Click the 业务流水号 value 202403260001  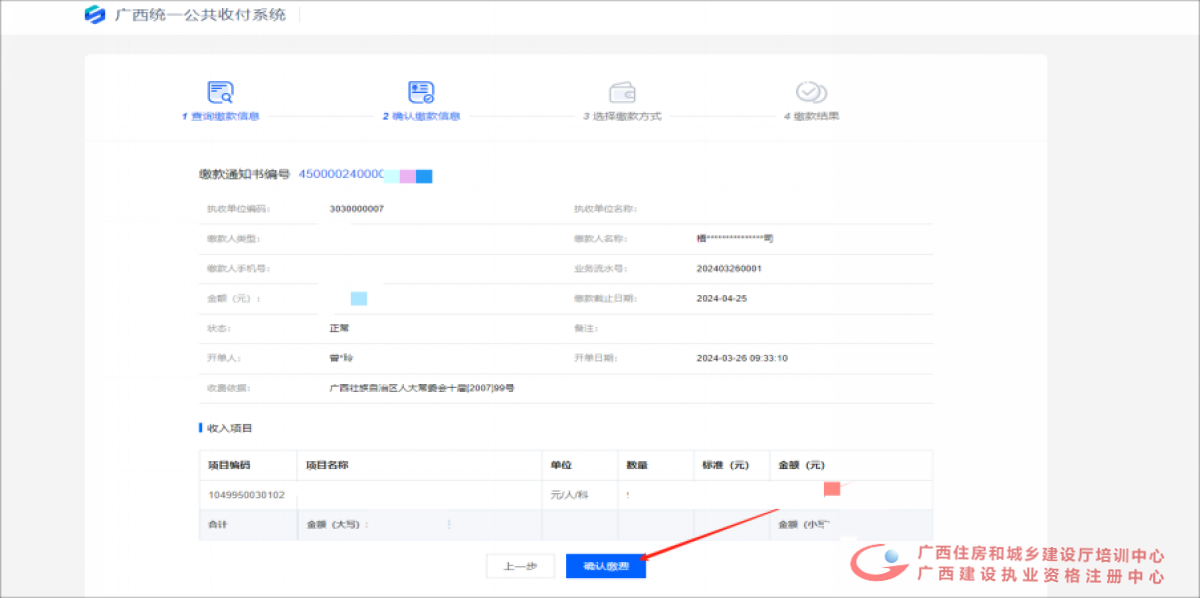[729, 269]
